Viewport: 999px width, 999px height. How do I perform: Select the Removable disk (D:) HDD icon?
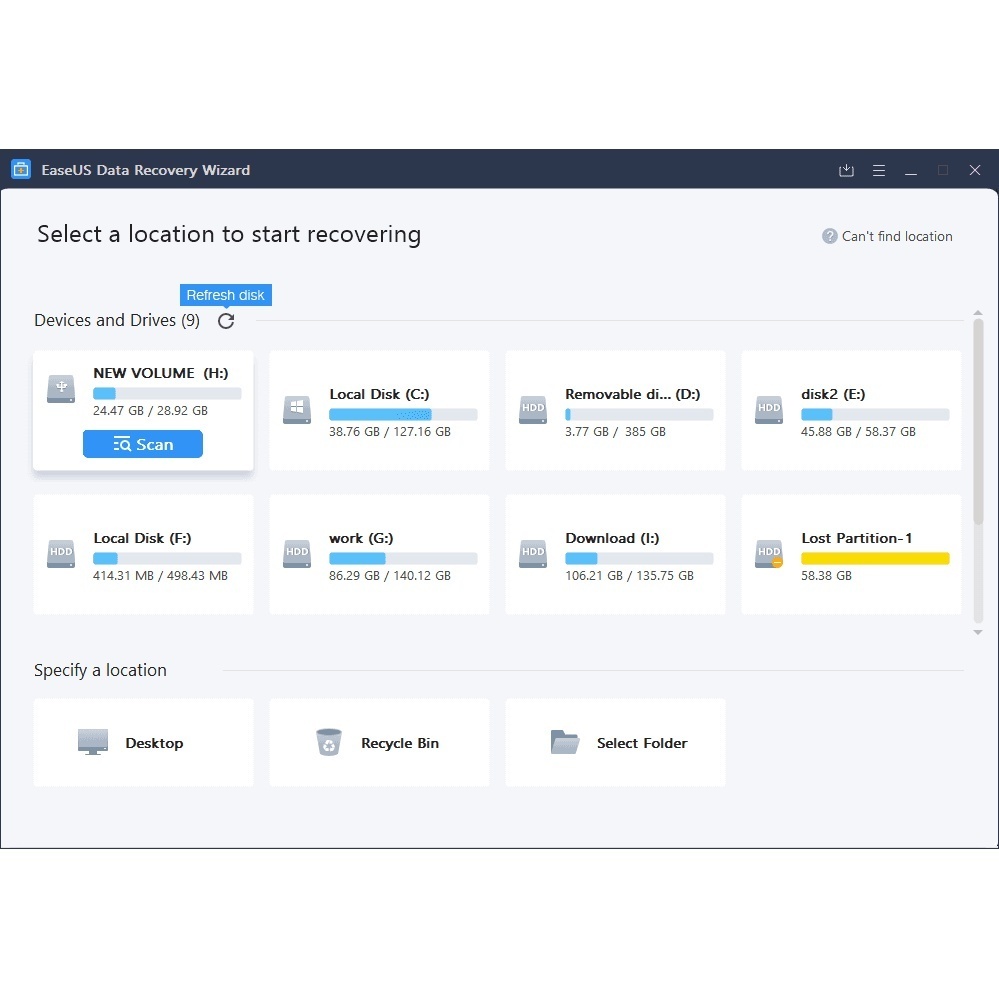point(533,409)
